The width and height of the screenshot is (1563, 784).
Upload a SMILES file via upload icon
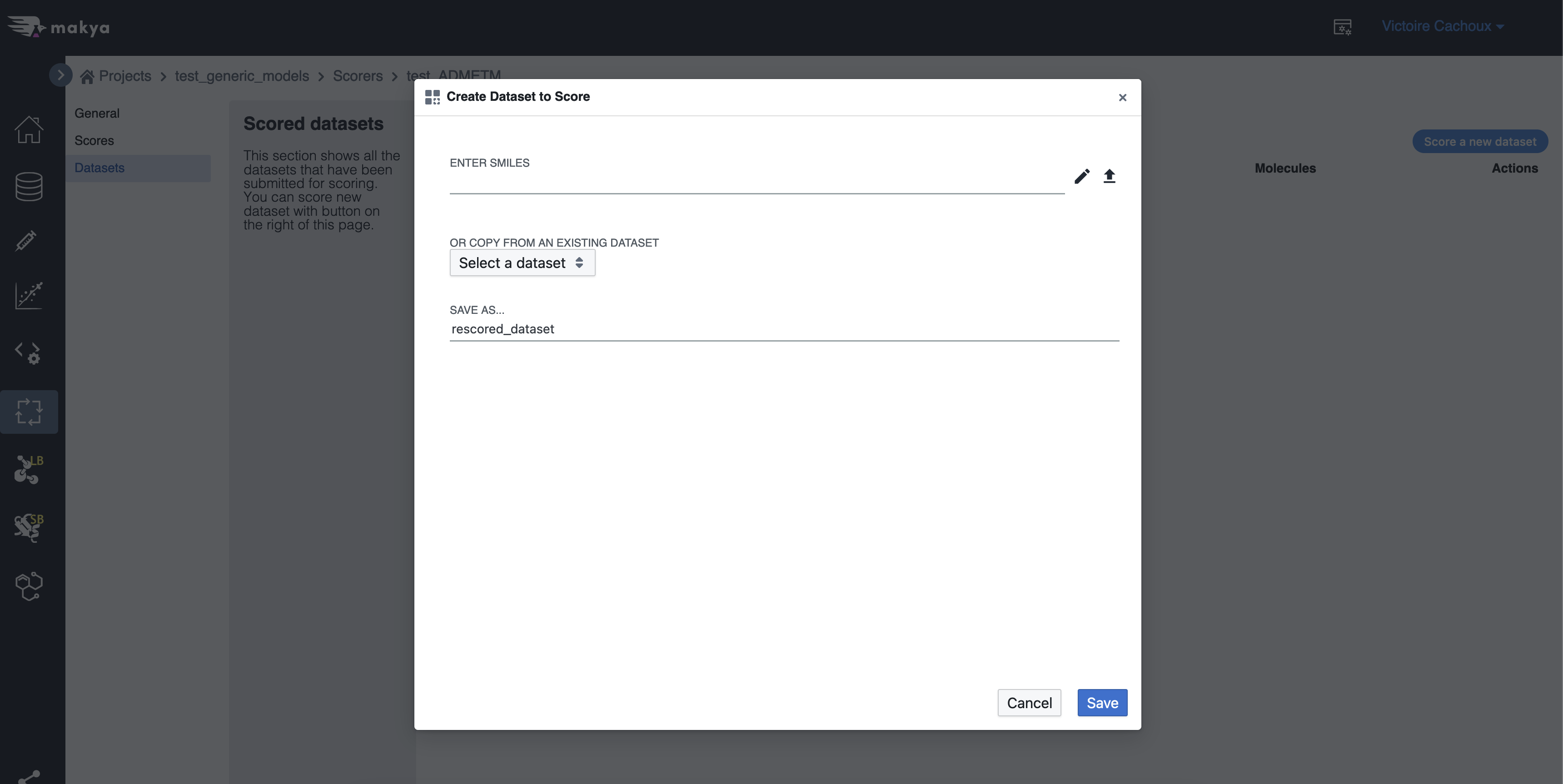point(1110,177)
